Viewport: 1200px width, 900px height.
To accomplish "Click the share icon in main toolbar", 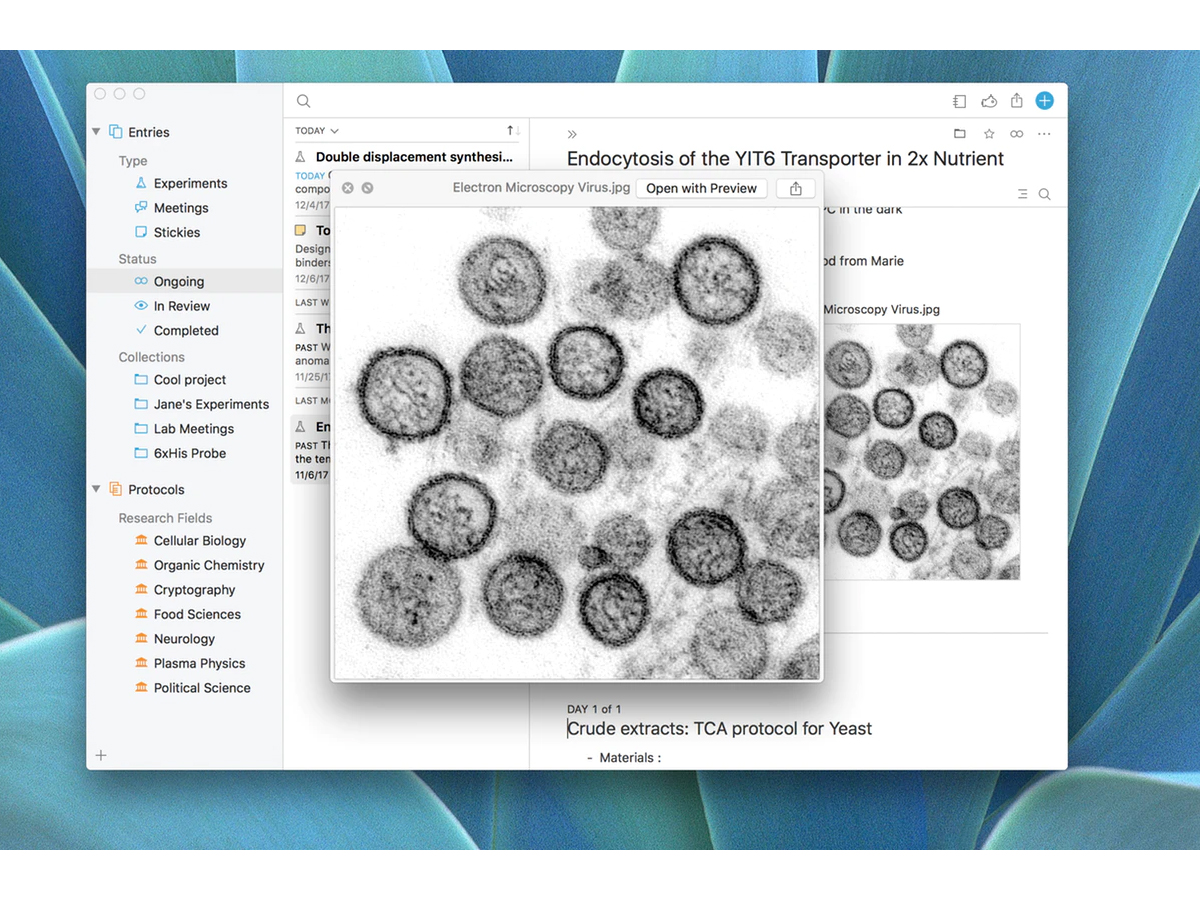I will pos(1016,100).
